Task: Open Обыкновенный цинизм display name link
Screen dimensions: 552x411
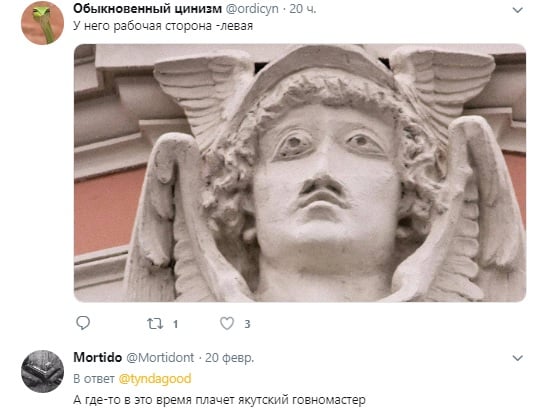Action: 148,8
